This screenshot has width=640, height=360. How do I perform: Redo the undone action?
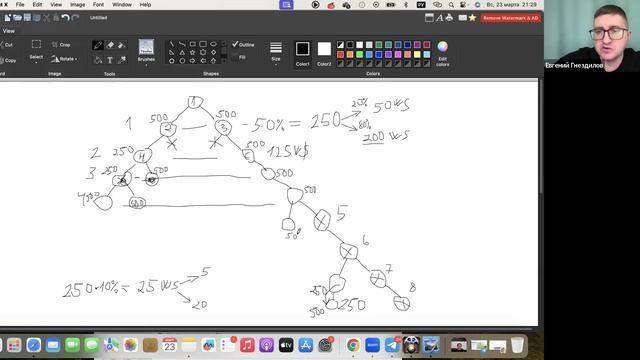pos(75,18)
